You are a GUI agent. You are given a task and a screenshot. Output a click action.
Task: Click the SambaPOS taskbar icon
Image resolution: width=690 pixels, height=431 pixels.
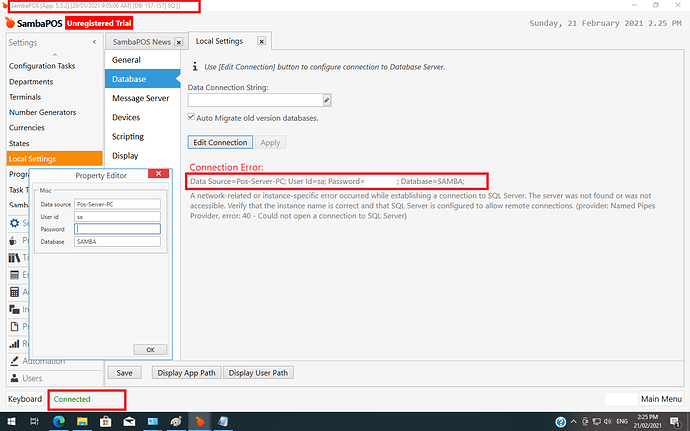click(200, 422)
